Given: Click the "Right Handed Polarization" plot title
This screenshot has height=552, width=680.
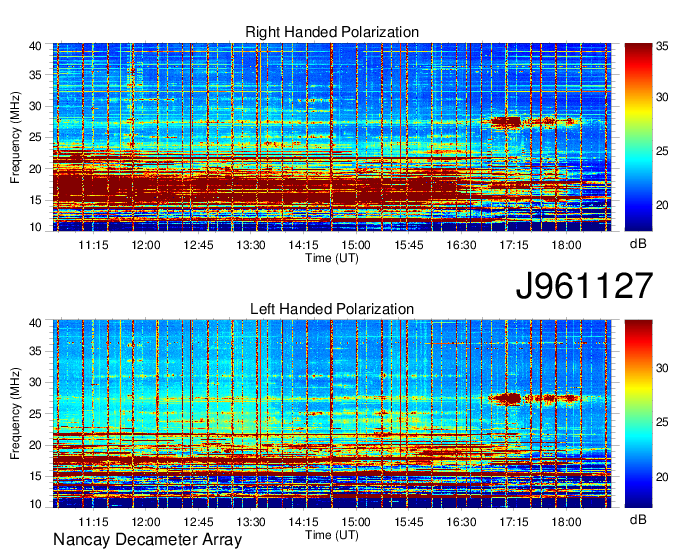Looking at the screenshot, I should pos(332,32).
